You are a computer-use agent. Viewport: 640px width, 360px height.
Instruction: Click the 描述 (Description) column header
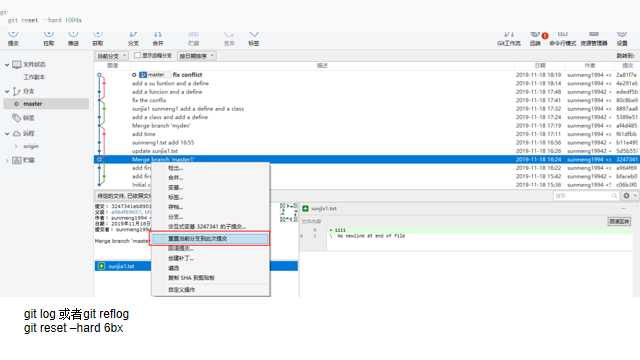point(322,65)
